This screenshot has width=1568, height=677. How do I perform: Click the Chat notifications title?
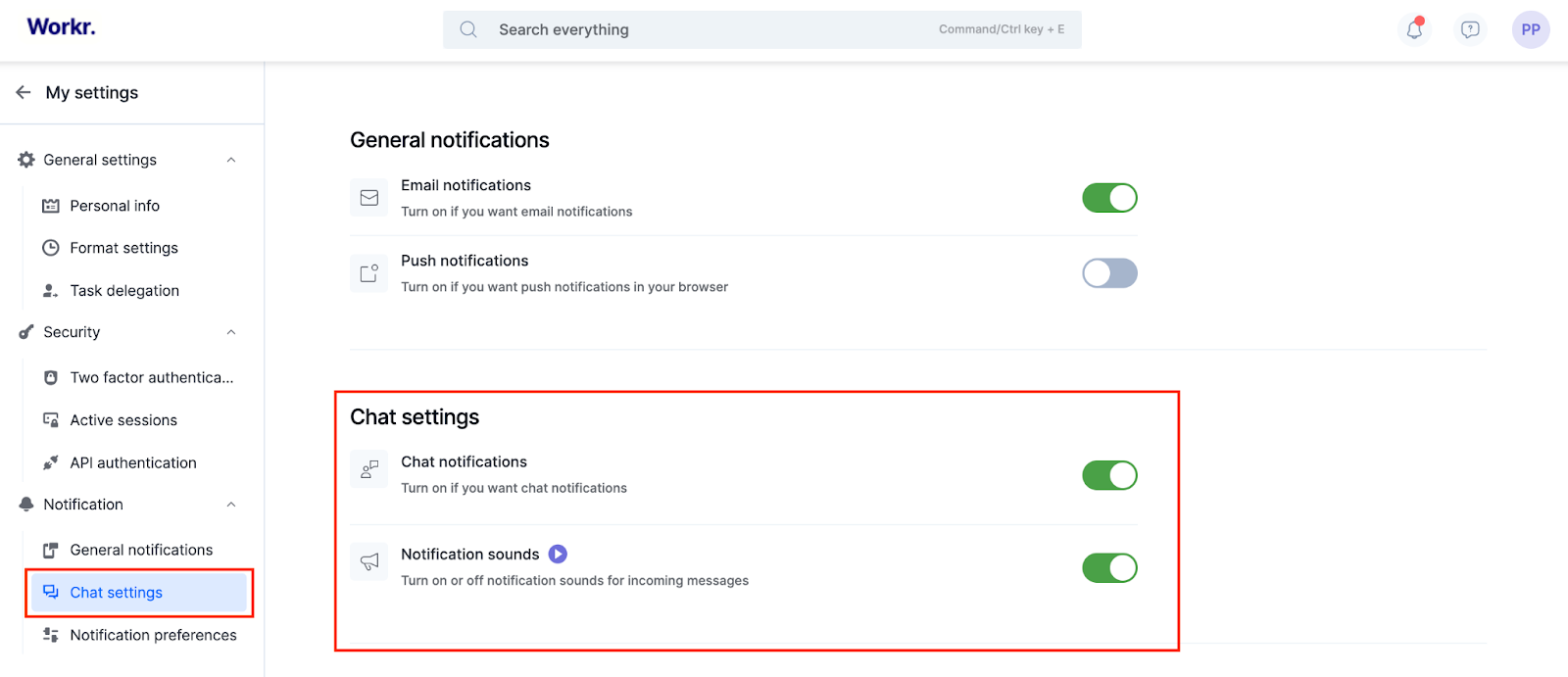click(464, 461)
